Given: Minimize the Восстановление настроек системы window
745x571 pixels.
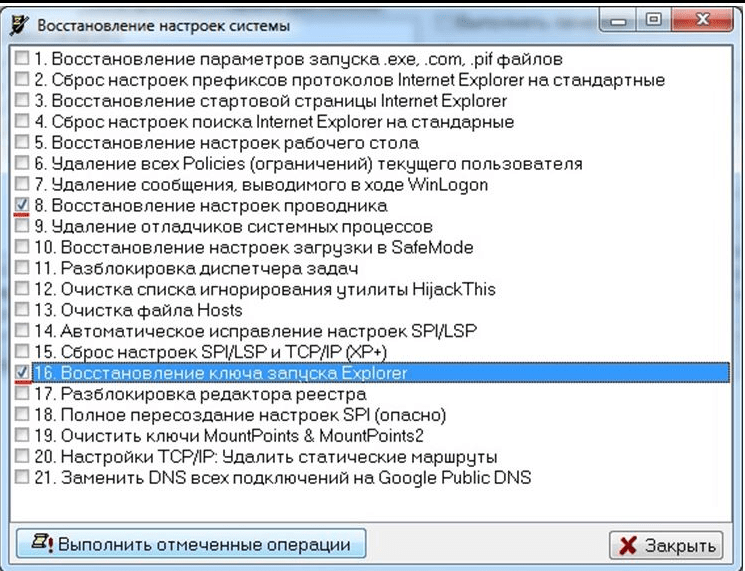Looking at the screenshot, I should point(618,21).
